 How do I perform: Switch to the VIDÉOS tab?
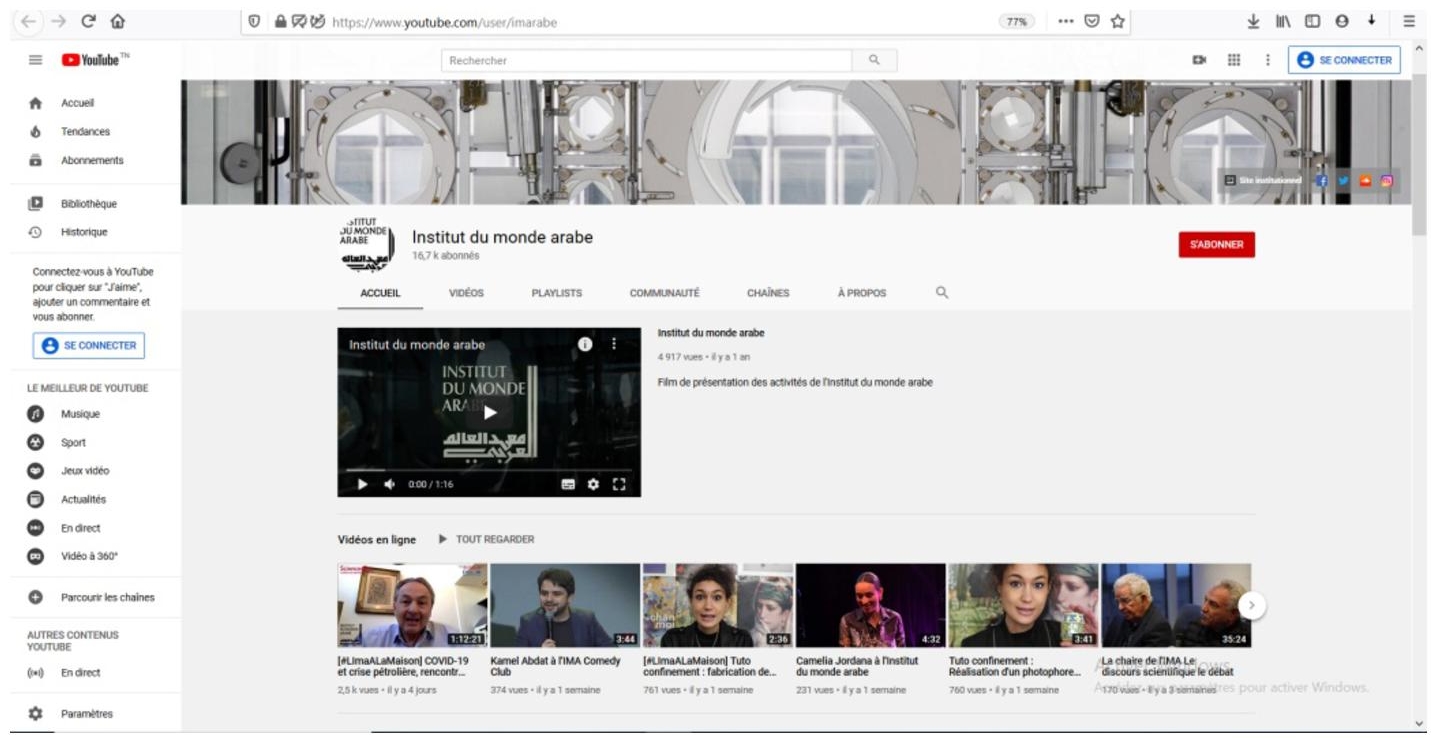point(466,293)
